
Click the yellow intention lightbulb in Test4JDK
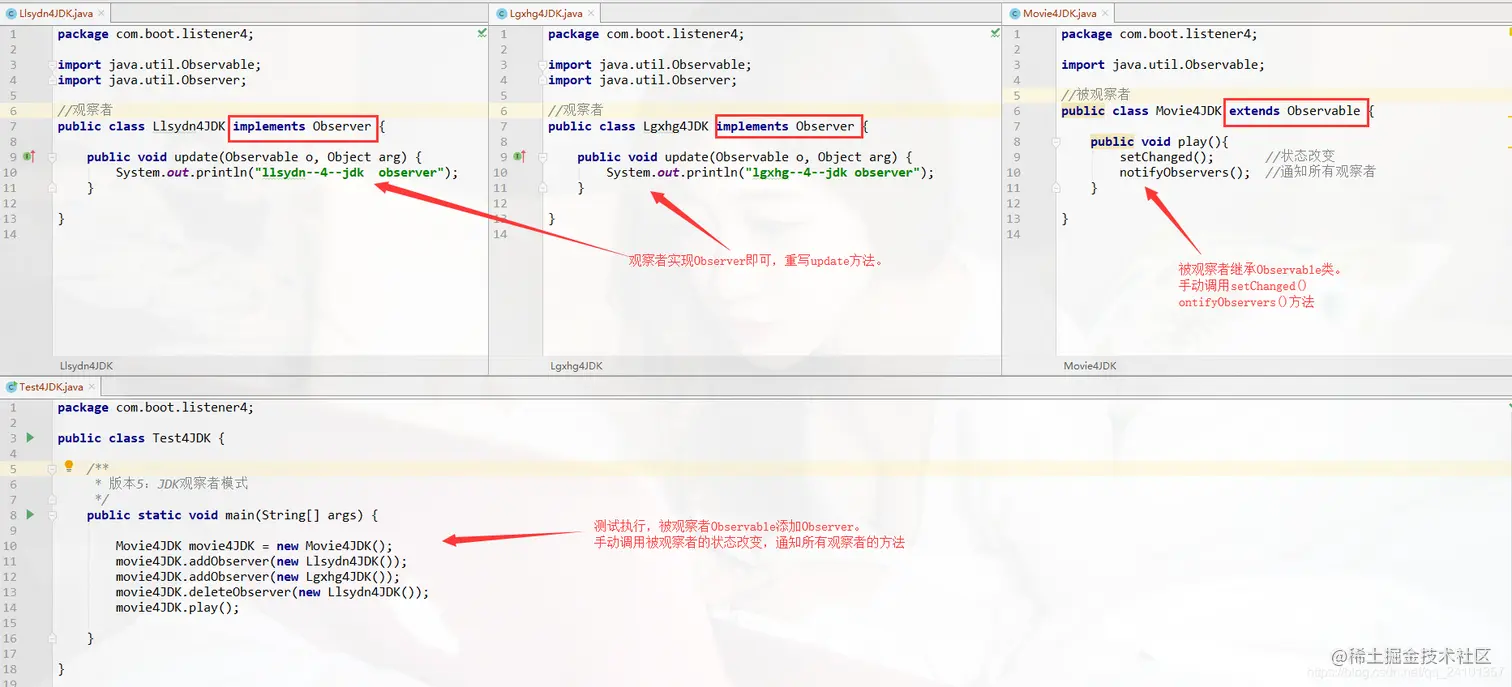[x=69, y=466]
